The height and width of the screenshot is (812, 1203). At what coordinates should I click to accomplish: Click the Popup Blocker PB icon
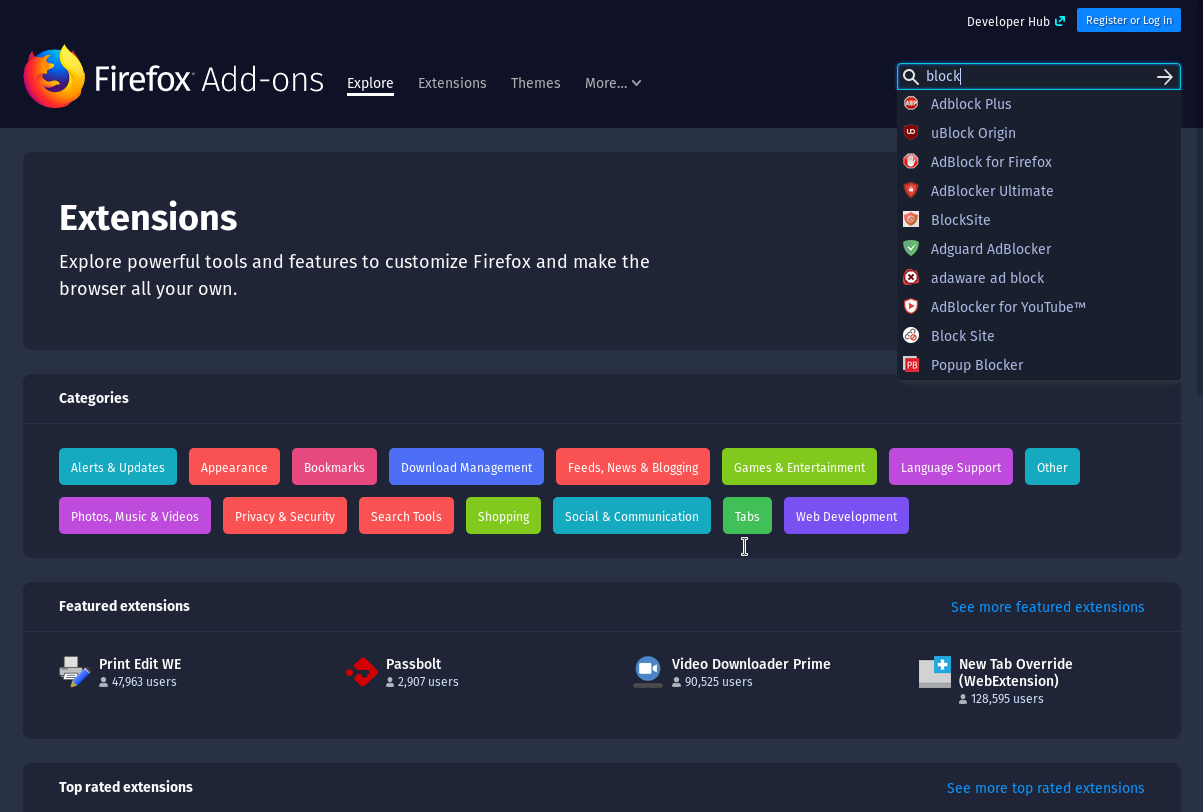coord(911,364)
